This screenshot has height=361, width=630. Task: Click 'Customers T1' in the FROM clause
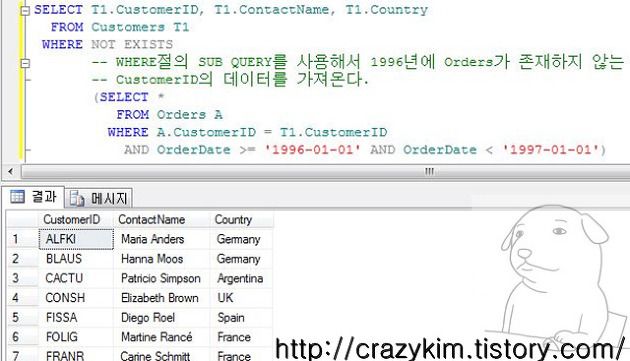click(140, 27)
